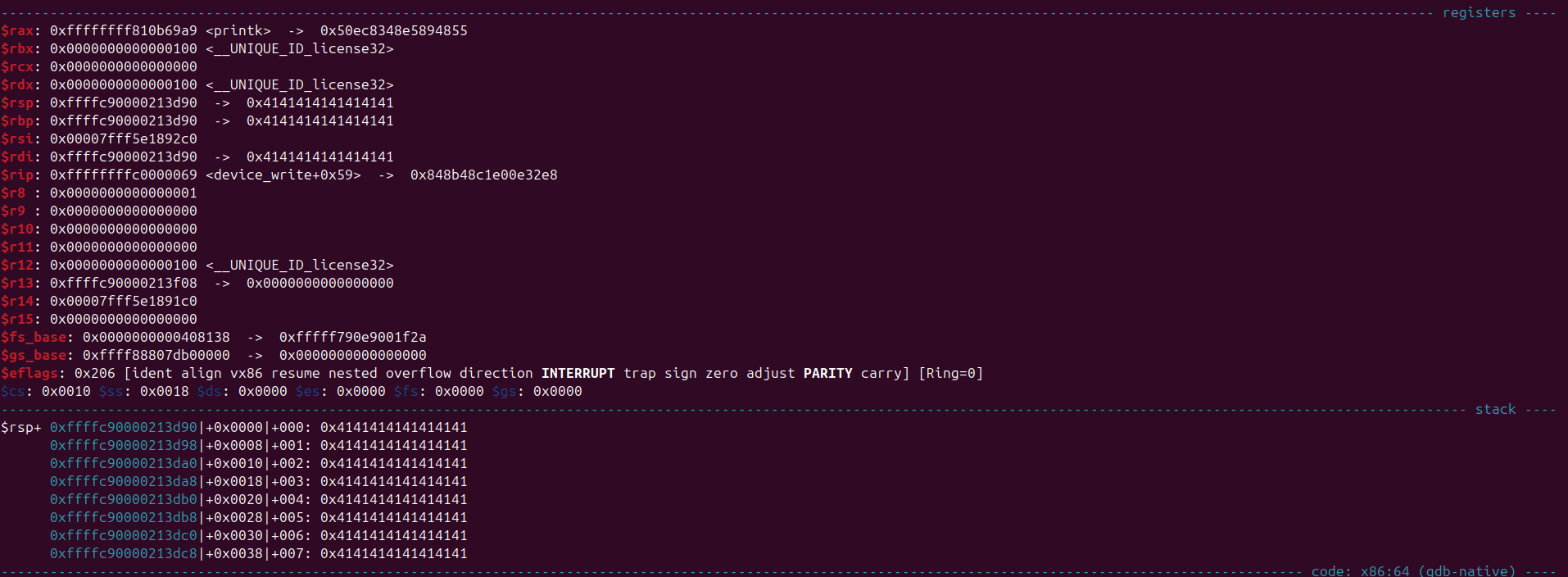Select the $r13 value 0xffffc90000213f08
This screenshot has width=1568, height=577.
click(x=124, y=283)
